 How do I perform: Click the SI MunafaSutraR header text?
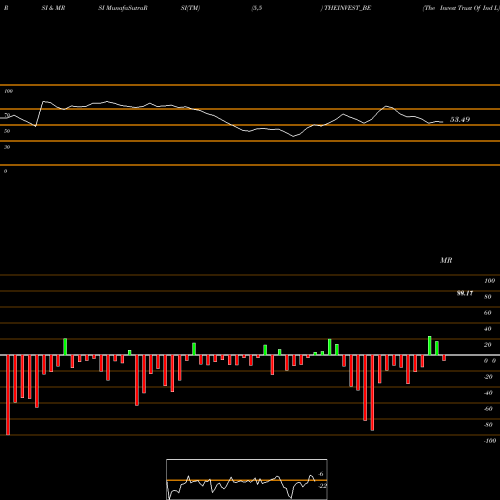click(123, 8)
